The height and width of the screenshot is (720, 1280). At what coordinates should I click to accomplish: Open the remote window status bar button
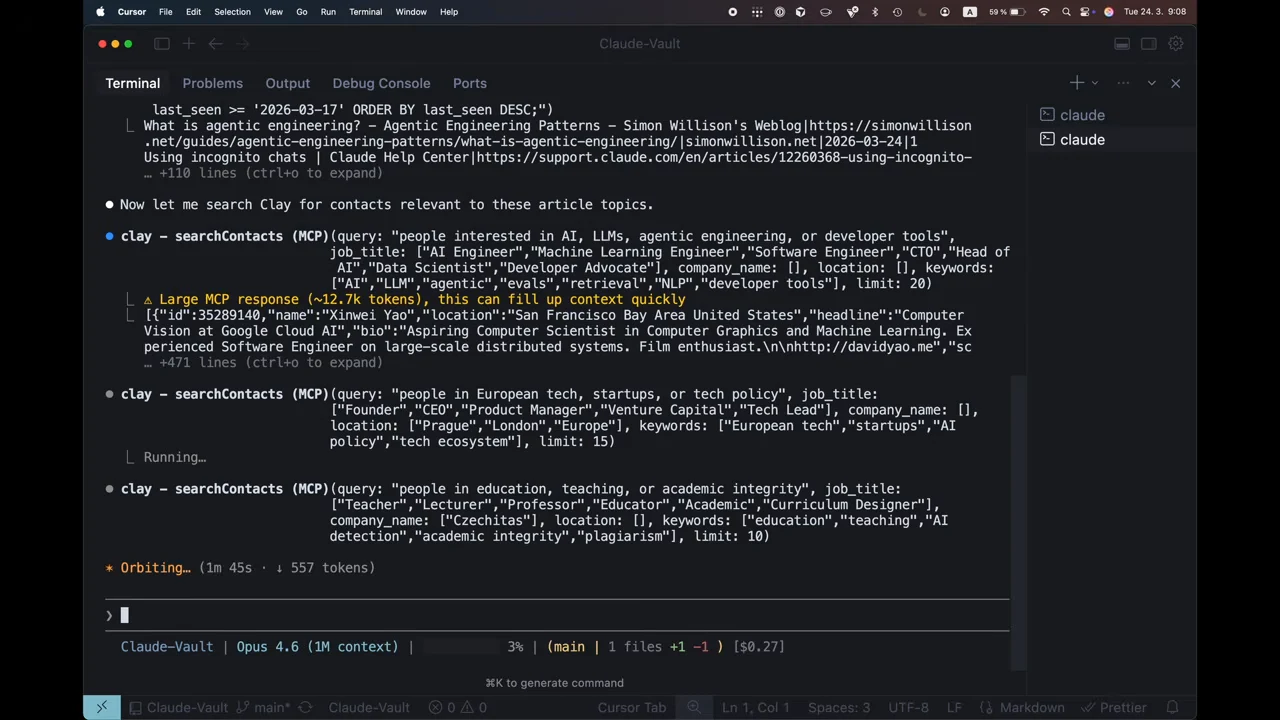pyautogui.click(x=102, y=707)
